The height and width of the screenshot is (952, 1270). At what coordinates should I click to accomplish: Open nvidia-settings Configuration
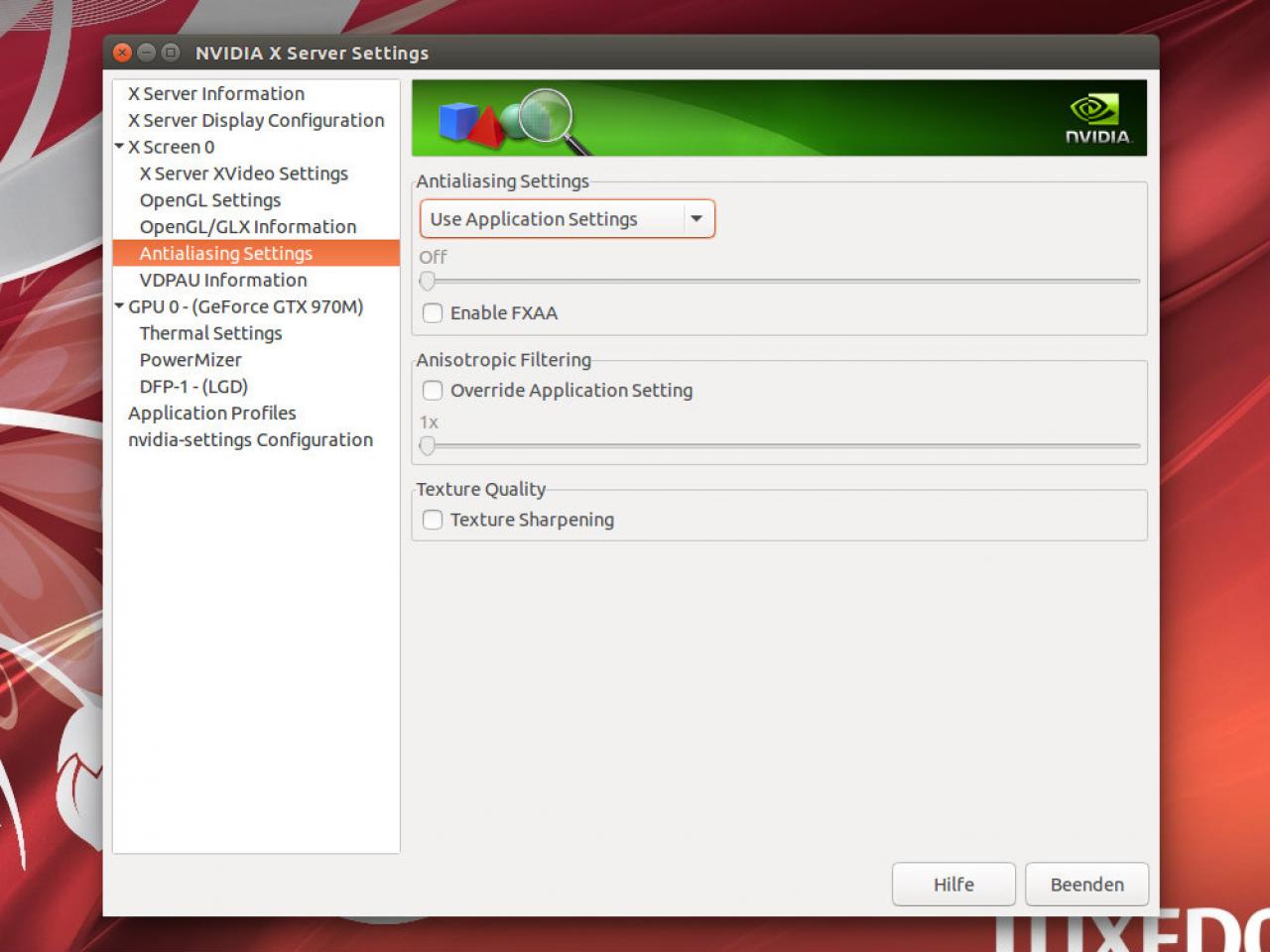pos(250,440)
